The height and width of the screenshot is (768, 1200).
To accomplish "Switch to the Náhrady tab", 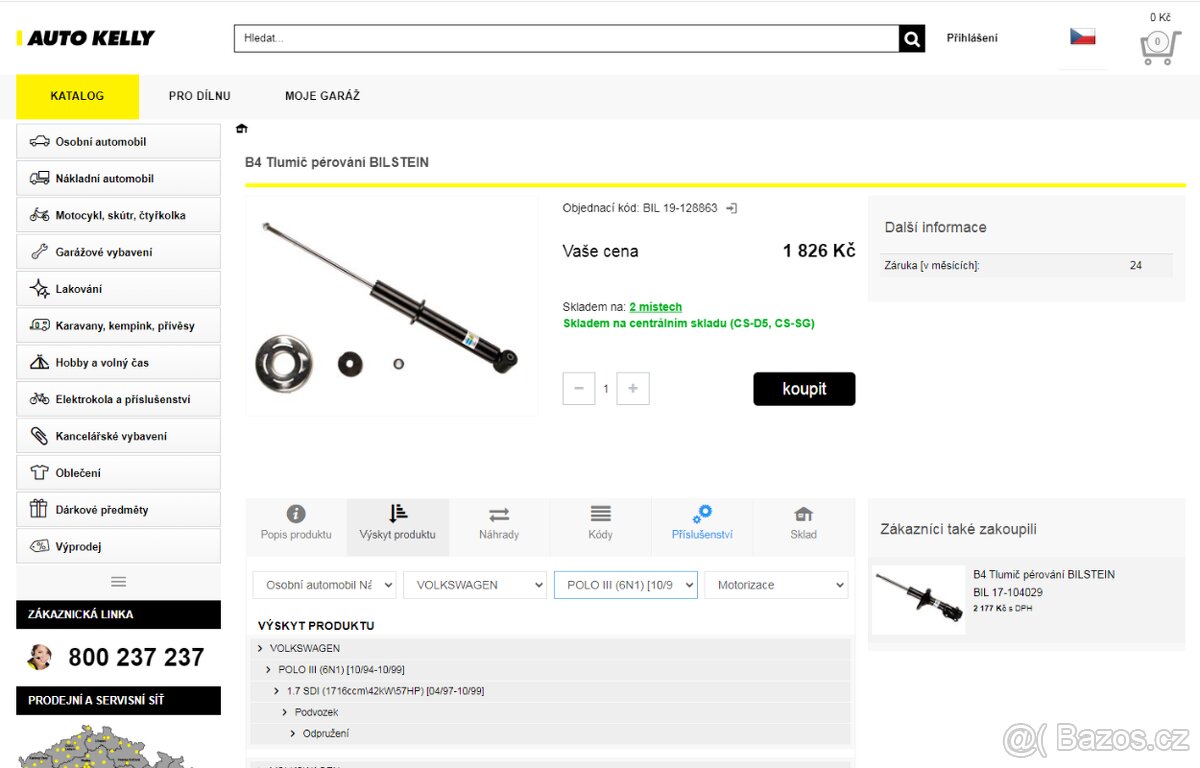I will click(499, 523).
